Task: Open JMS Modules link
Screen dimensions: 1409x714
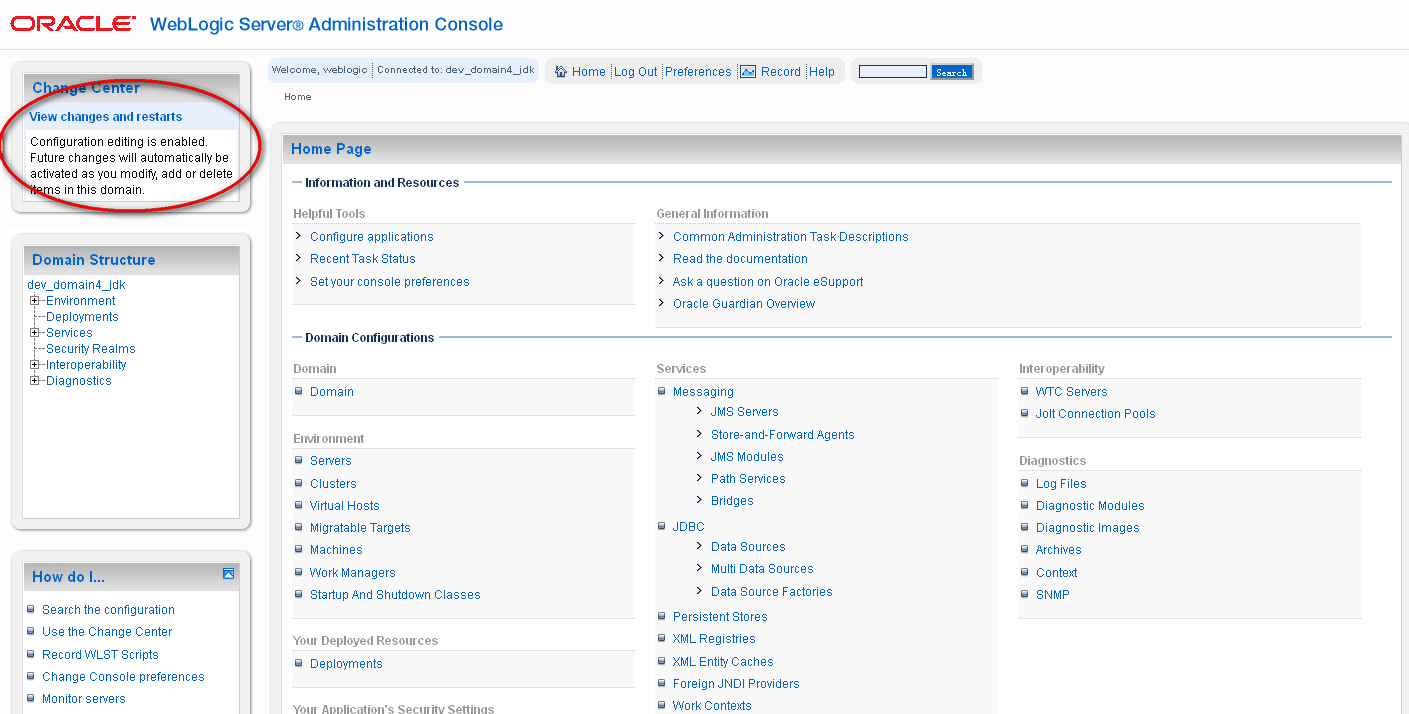Action: tap(747, 457)
